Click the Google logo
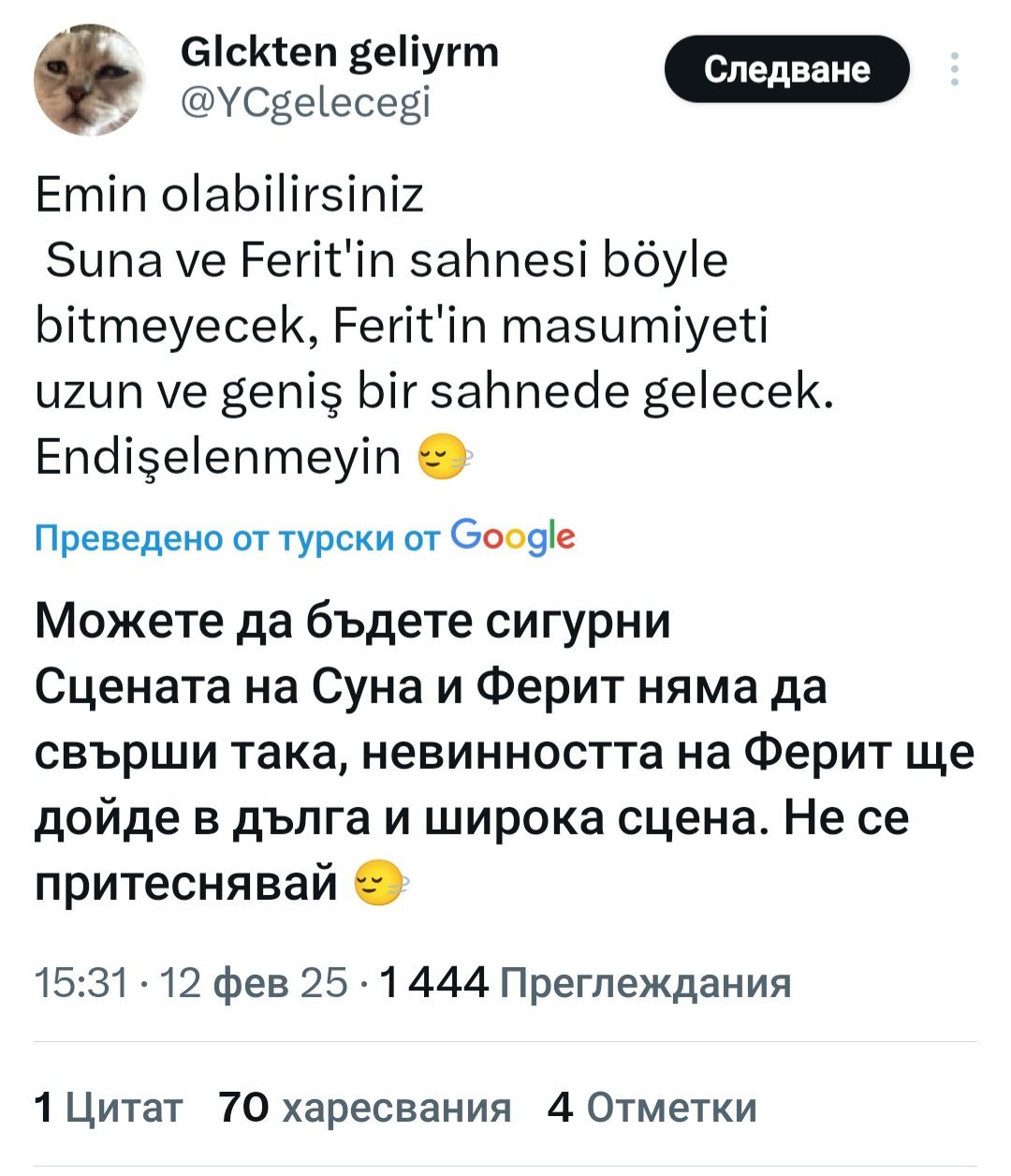Image resolution: width=1011 pixels, height=1176 pixels. 513,537
